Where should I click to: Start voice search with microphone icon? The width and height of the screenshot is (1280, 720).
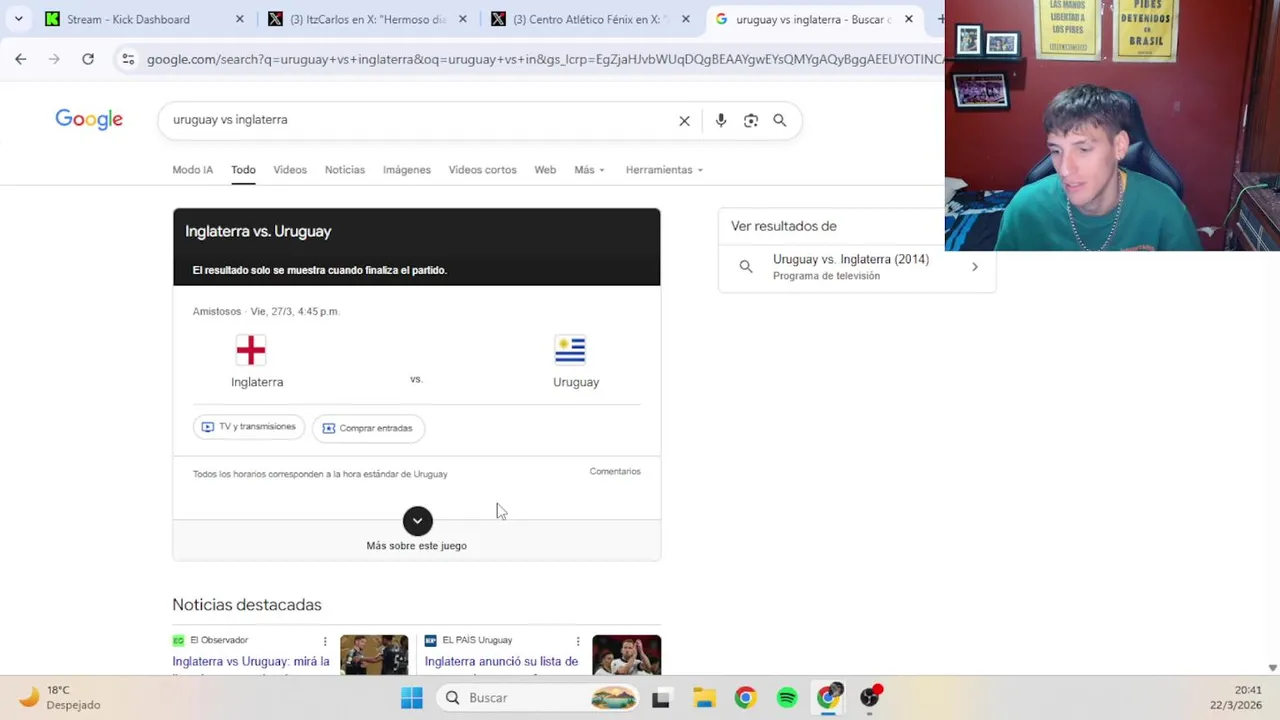tap(721, 121)
